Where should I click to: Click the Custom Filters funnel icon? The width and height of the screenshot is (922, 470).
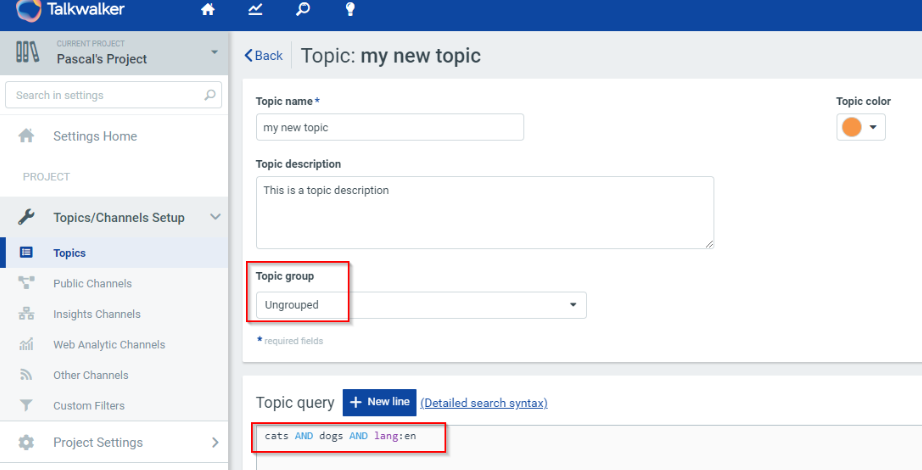click(x=27, y=406)
